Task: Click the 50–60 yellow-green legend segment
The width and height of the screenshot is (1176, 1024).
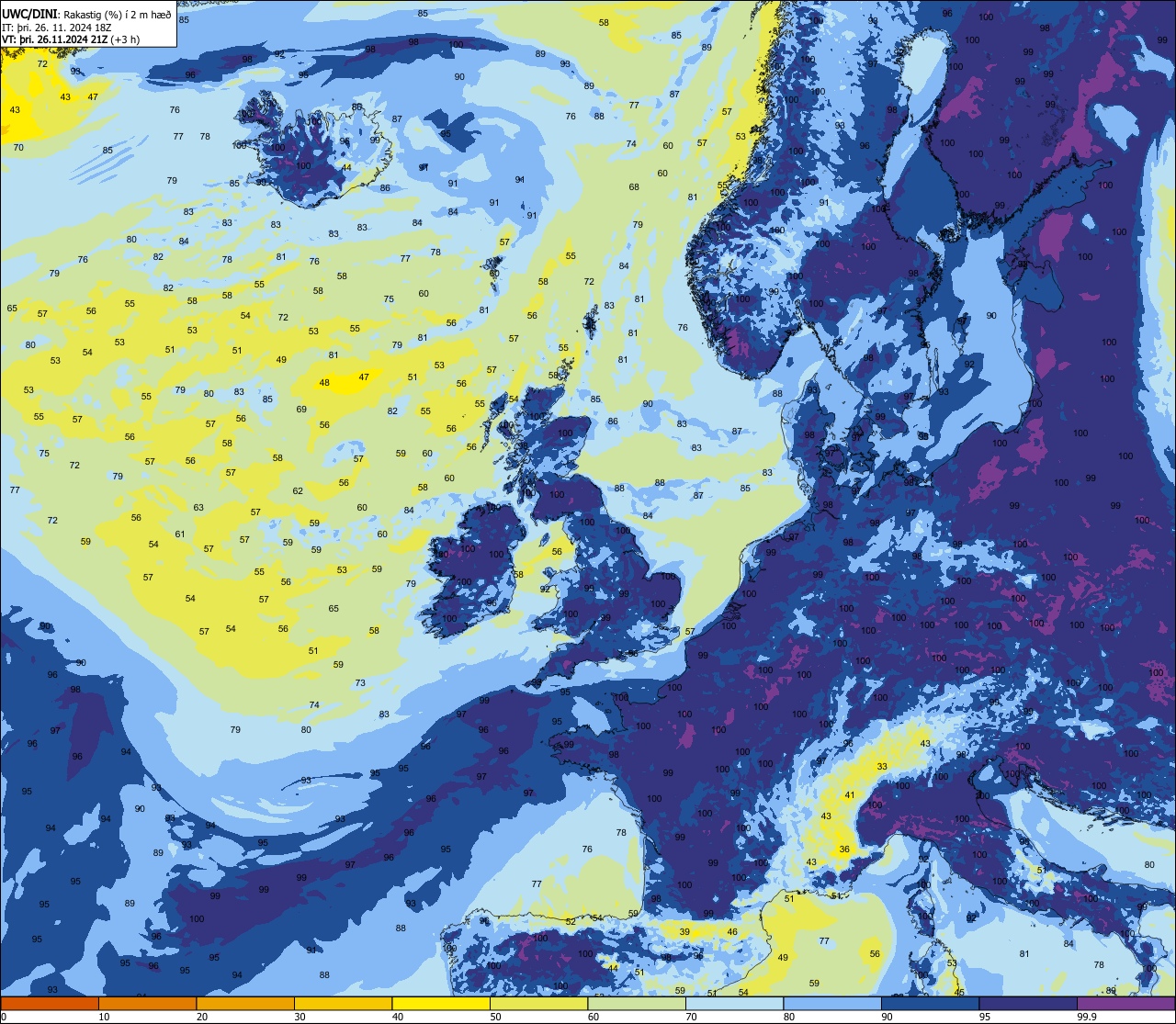Action: coord(538,1003)
